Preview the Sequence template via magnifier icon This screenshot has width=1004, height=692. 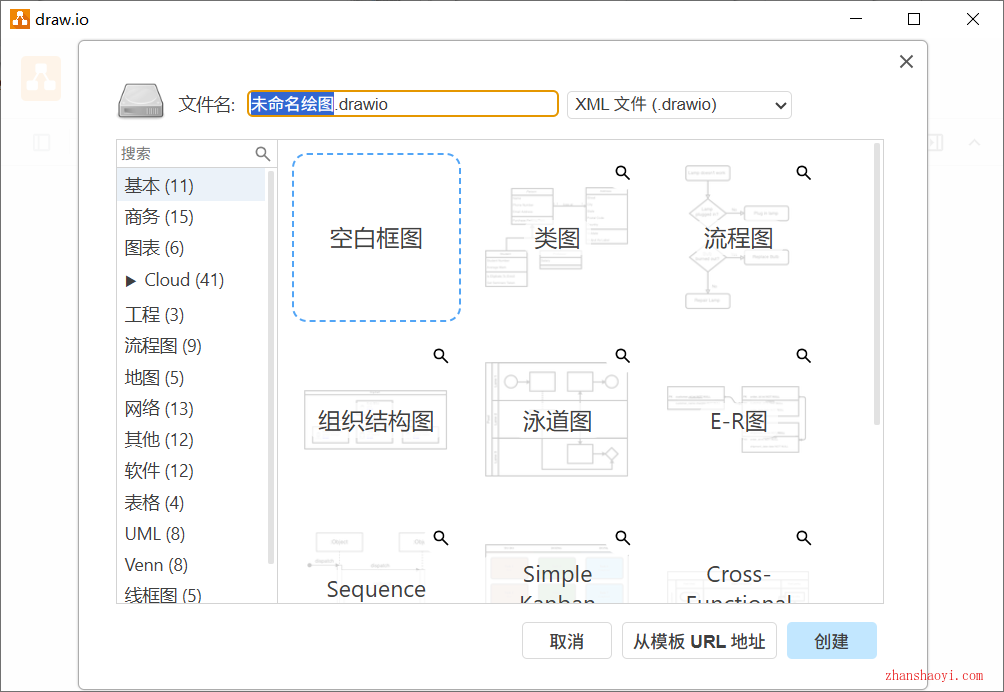click(440, 538)
